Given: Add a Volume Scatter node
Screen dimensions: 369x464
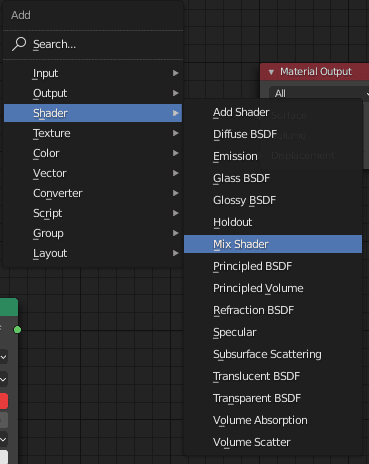Looking at the screenshot, I should pyautogui.click(x=273, y=442).
